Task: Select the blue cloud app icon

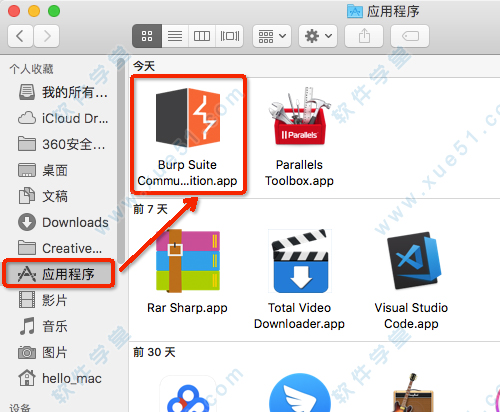Action: pyautogui.click(x=188, y=394)
